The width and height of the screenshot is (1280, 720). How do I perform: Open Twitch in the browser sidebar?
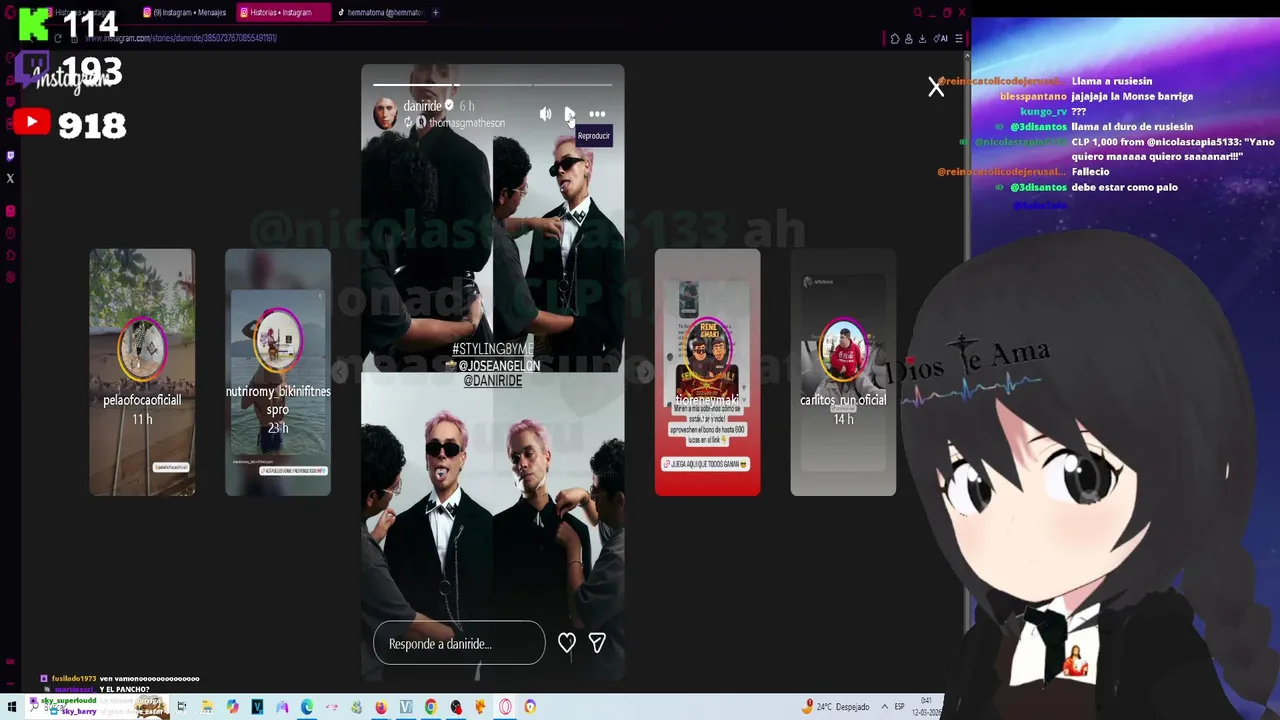[x=10, y=155]
